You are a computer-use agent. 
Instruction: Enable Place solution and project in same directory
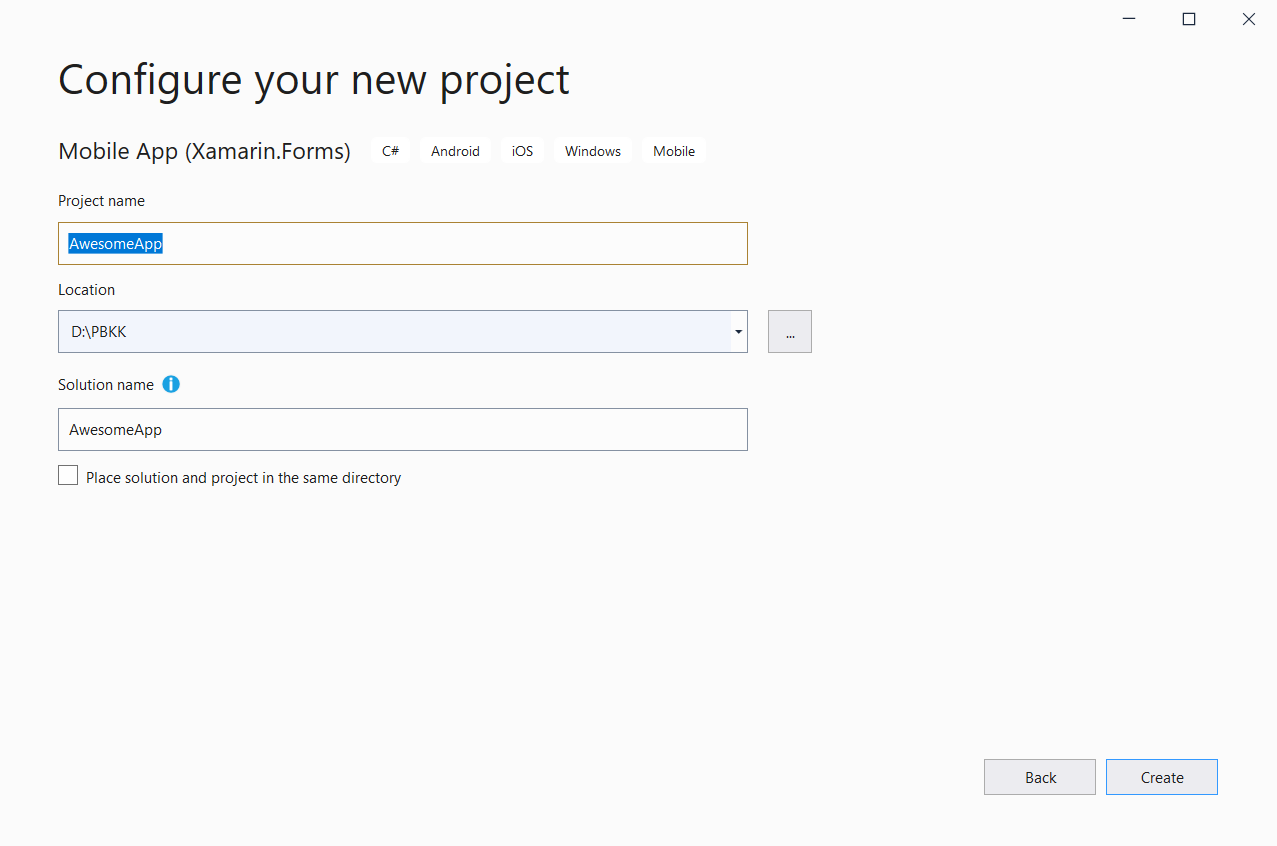pyautogui.click(x=68, y=476)
